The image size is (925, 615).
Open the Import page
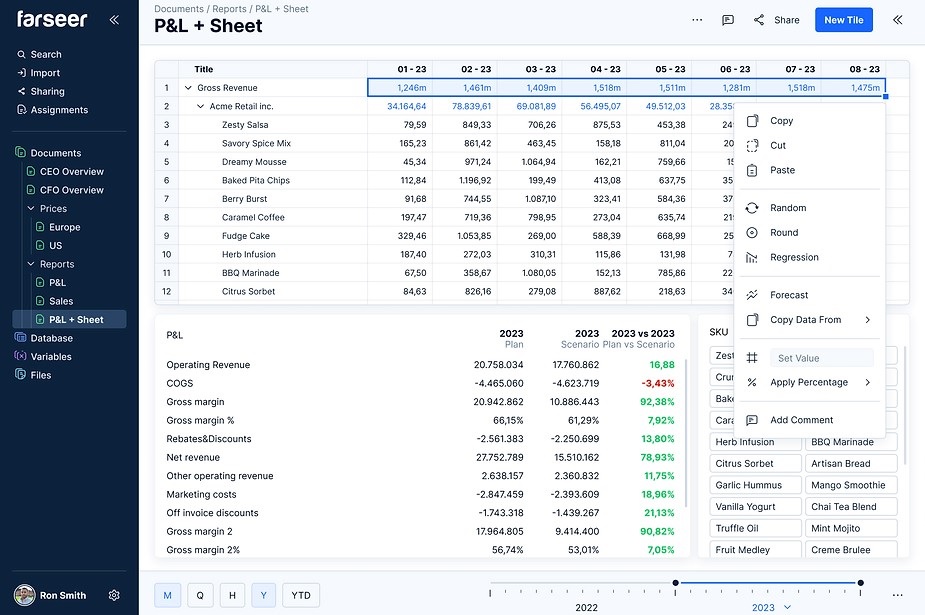39,73
